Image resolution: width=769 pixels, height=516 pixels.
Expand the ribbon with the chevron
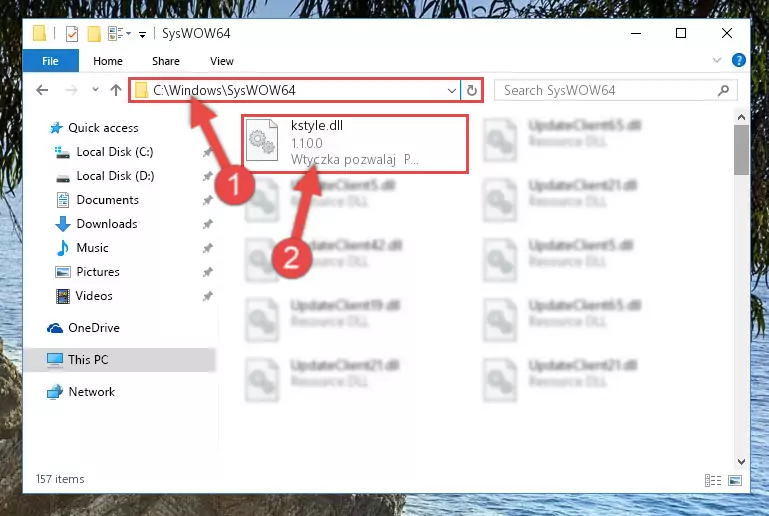717,60
